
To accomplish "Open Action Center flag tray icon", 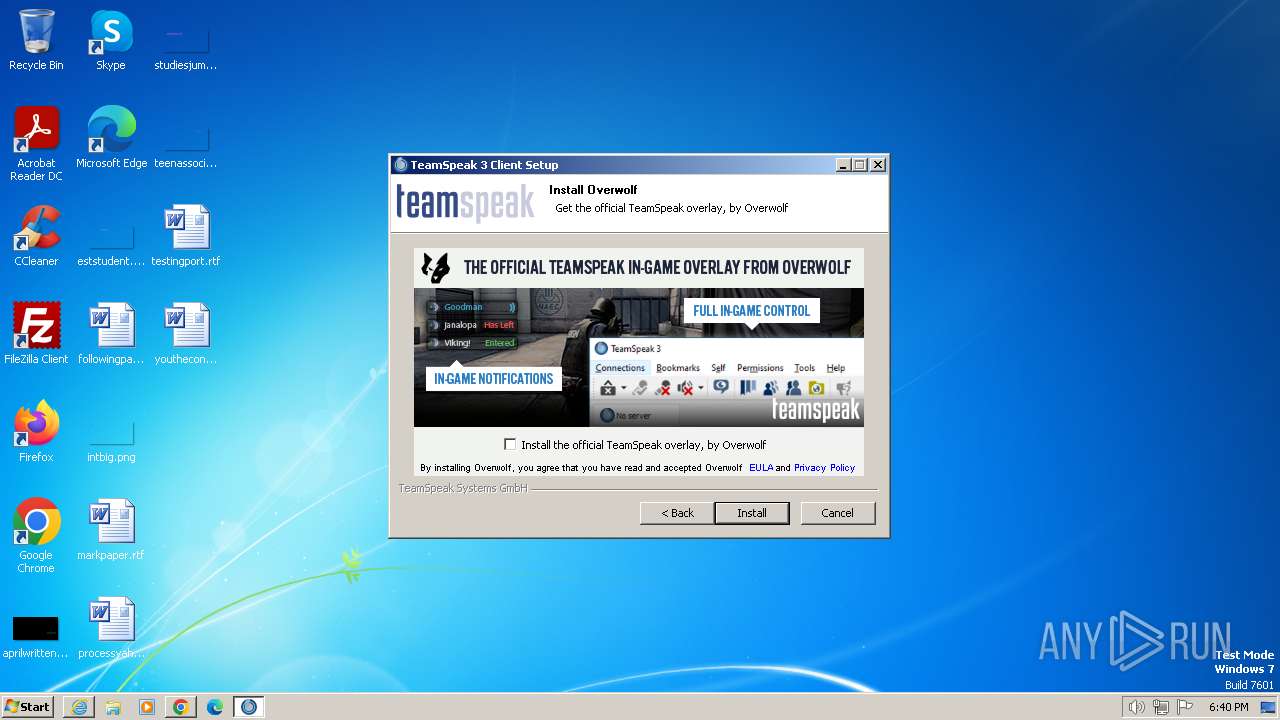I will click(x=1185, y=707).
